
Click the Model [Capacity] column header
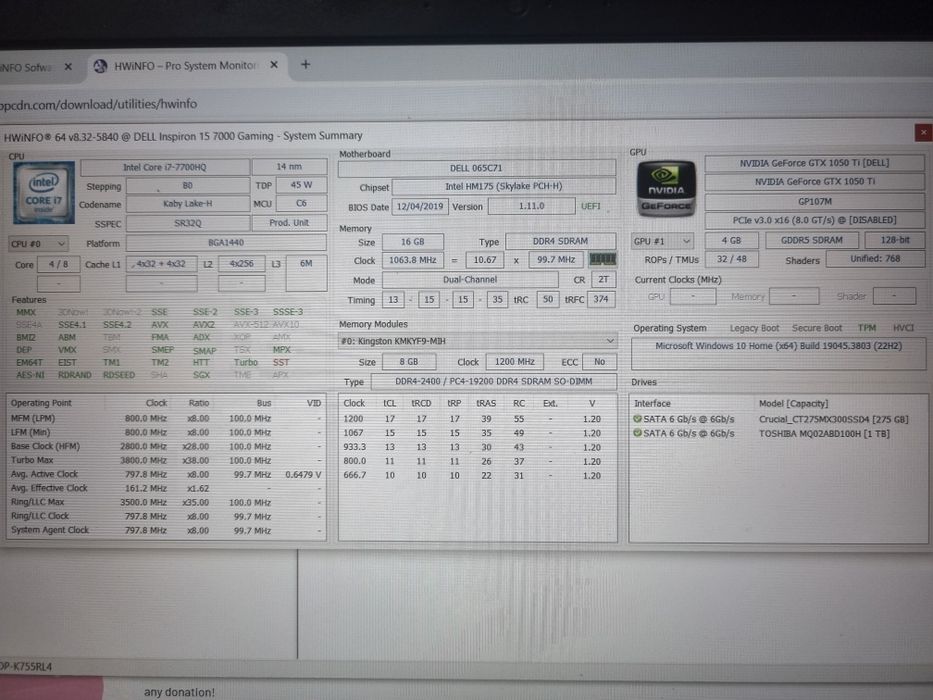point(793,404)
